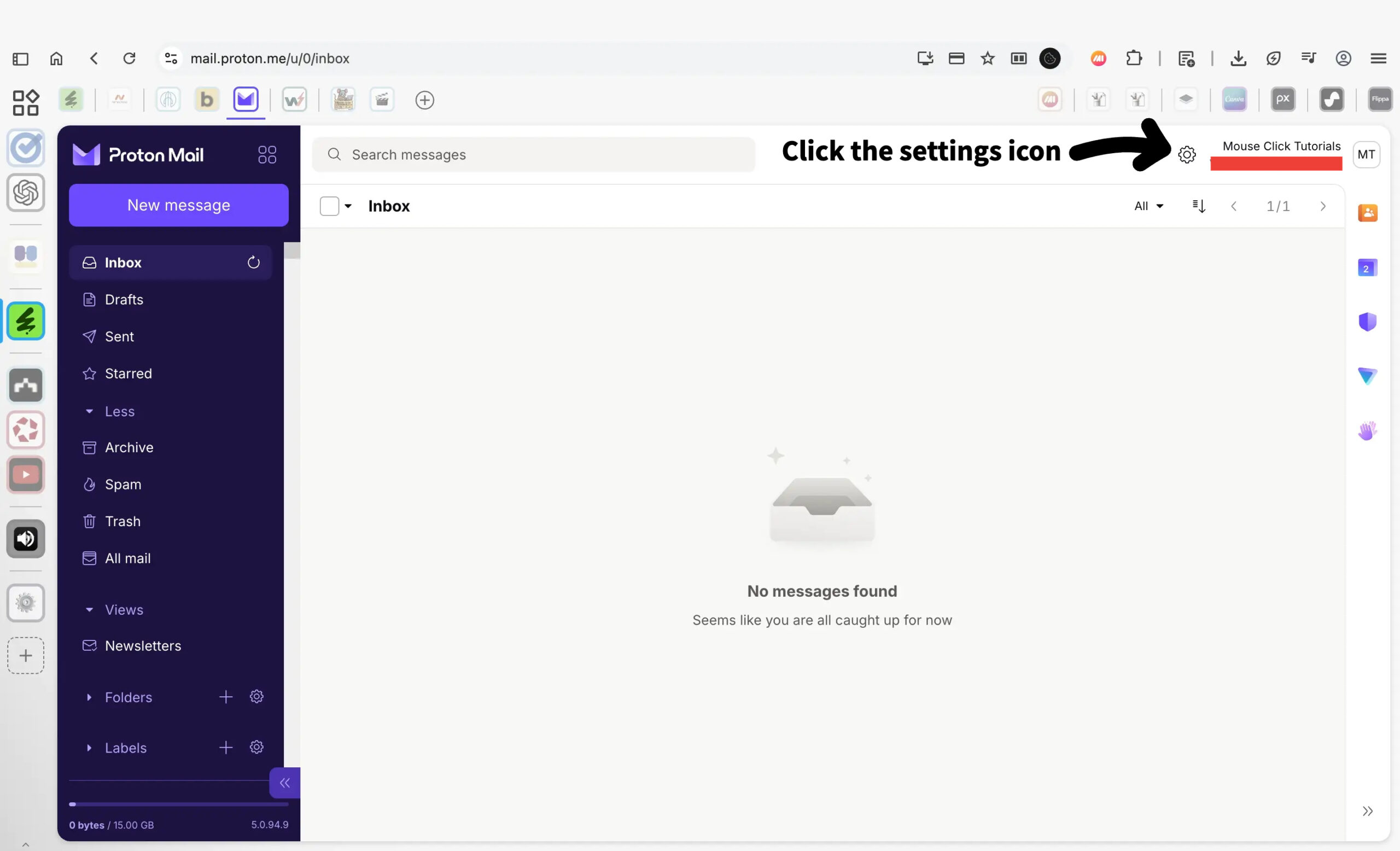The image size is (1400, 851).
Task: Open Proton Calendar side panel icon
Action: pos(1367,267)
